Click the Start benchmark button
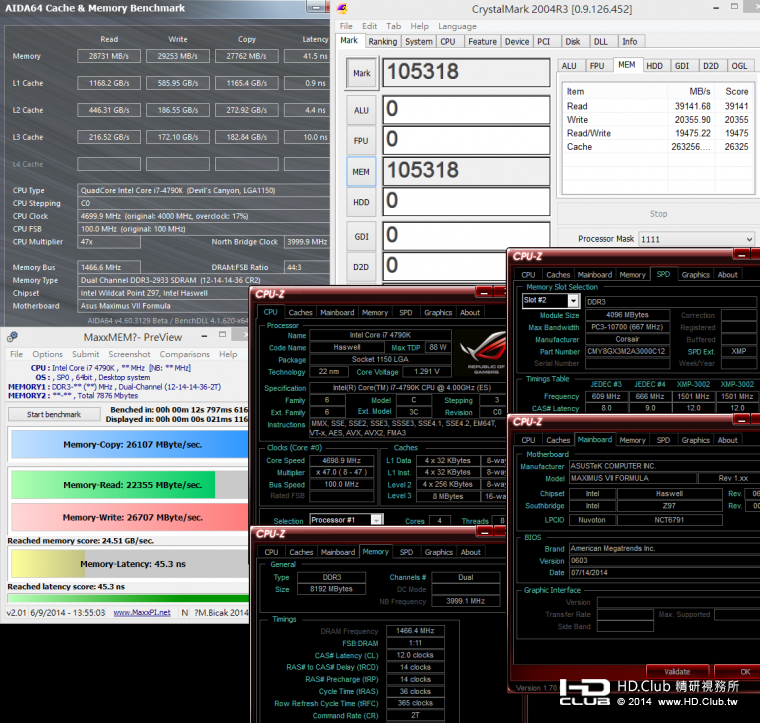This screenshot has width=760, height=723. coord(54,414)
